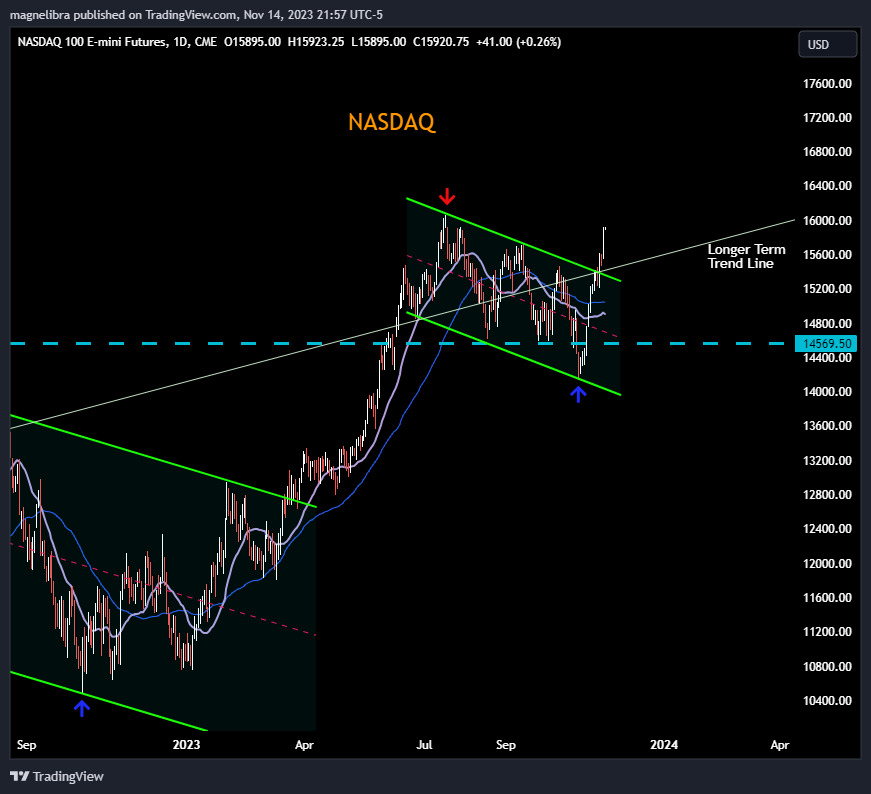Click the Longer Term Trend Line label
The width and height of the screenshot is (871, 794).
(746, 256)
